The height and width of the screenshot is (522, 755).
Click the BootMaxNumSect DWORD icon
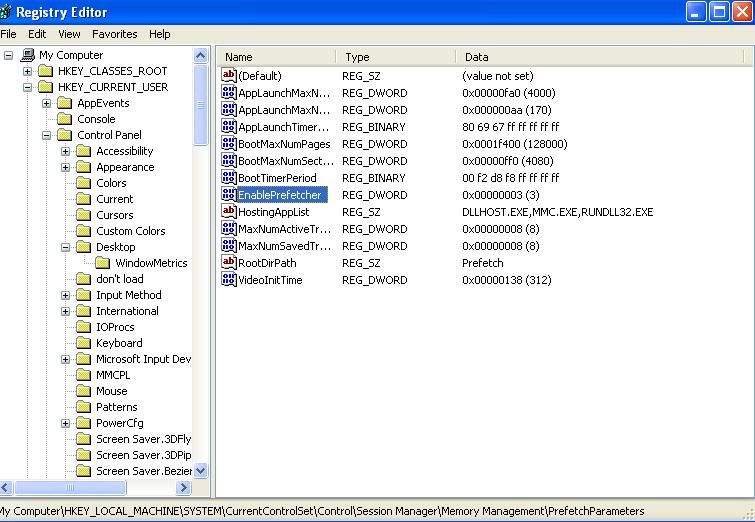tap(229, 160)
